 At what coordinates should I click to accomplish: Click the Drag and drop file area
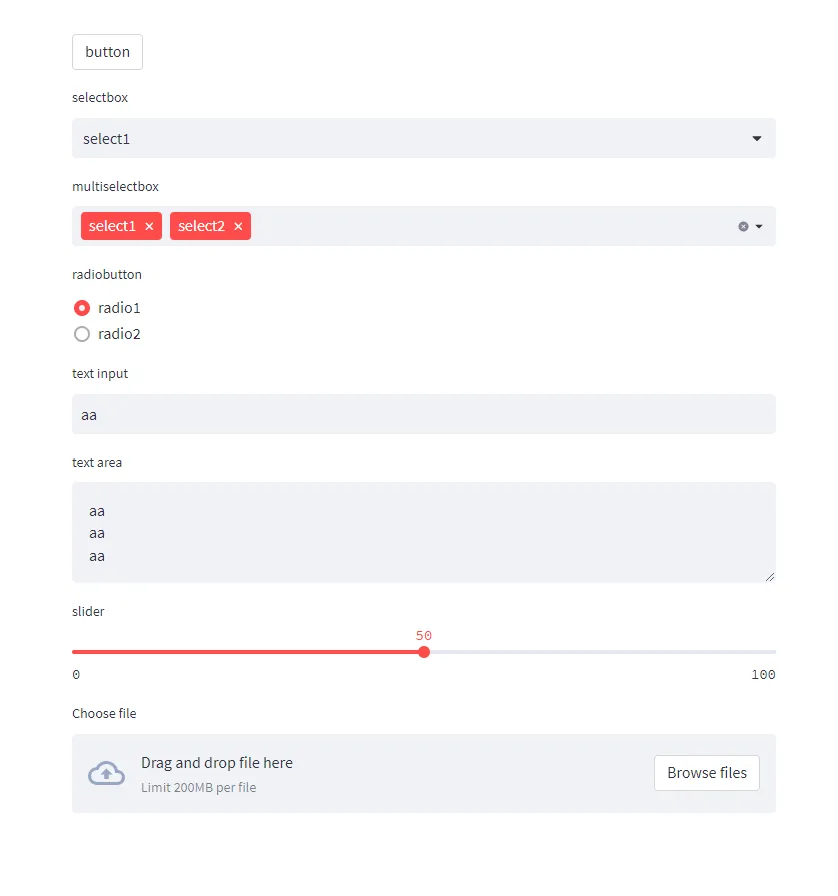(x=424, y=773)
